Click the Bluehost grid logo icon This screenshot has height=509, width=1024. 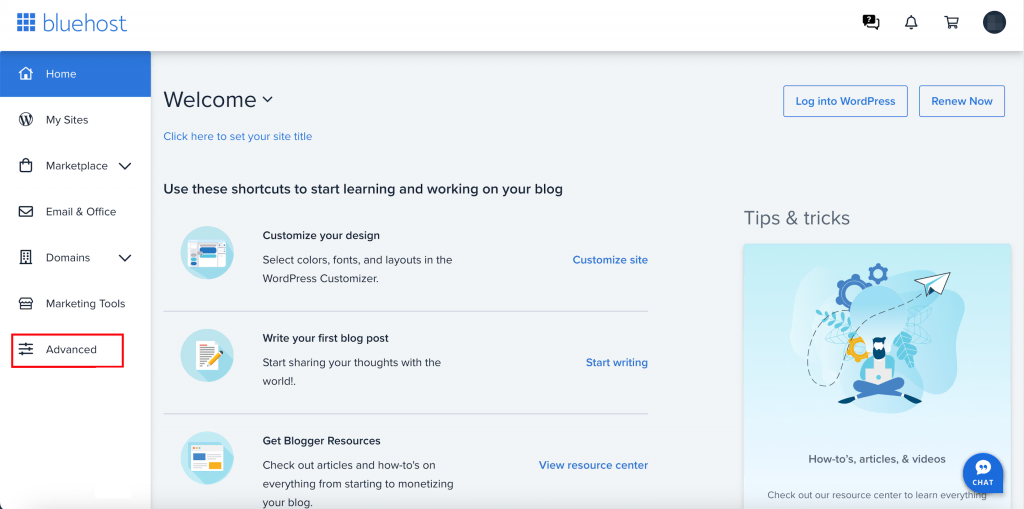[x=26, y=22]
